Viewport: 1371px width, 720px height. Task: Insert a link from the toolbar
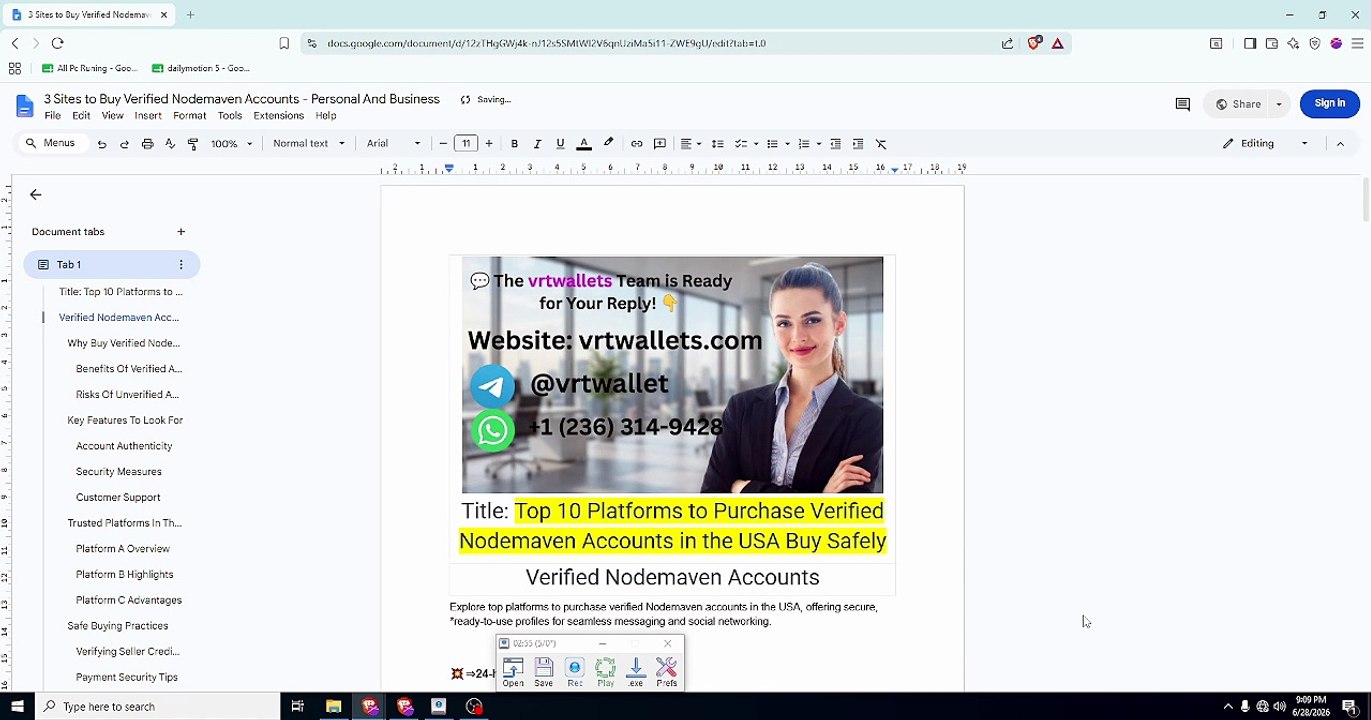636,144
